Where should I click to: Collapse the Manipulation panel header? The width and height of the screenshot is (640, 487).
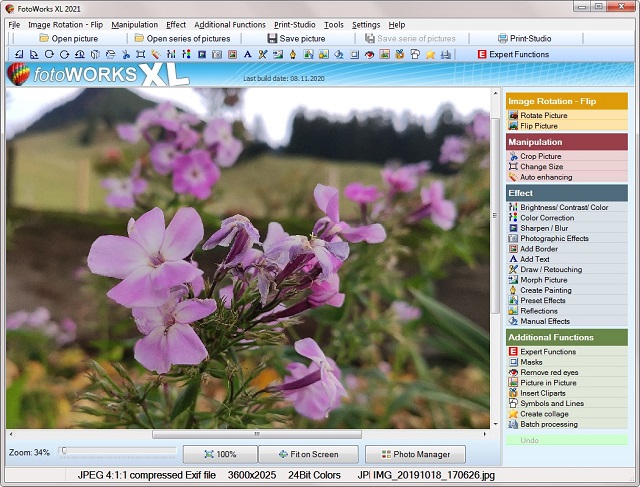point(566,142)
